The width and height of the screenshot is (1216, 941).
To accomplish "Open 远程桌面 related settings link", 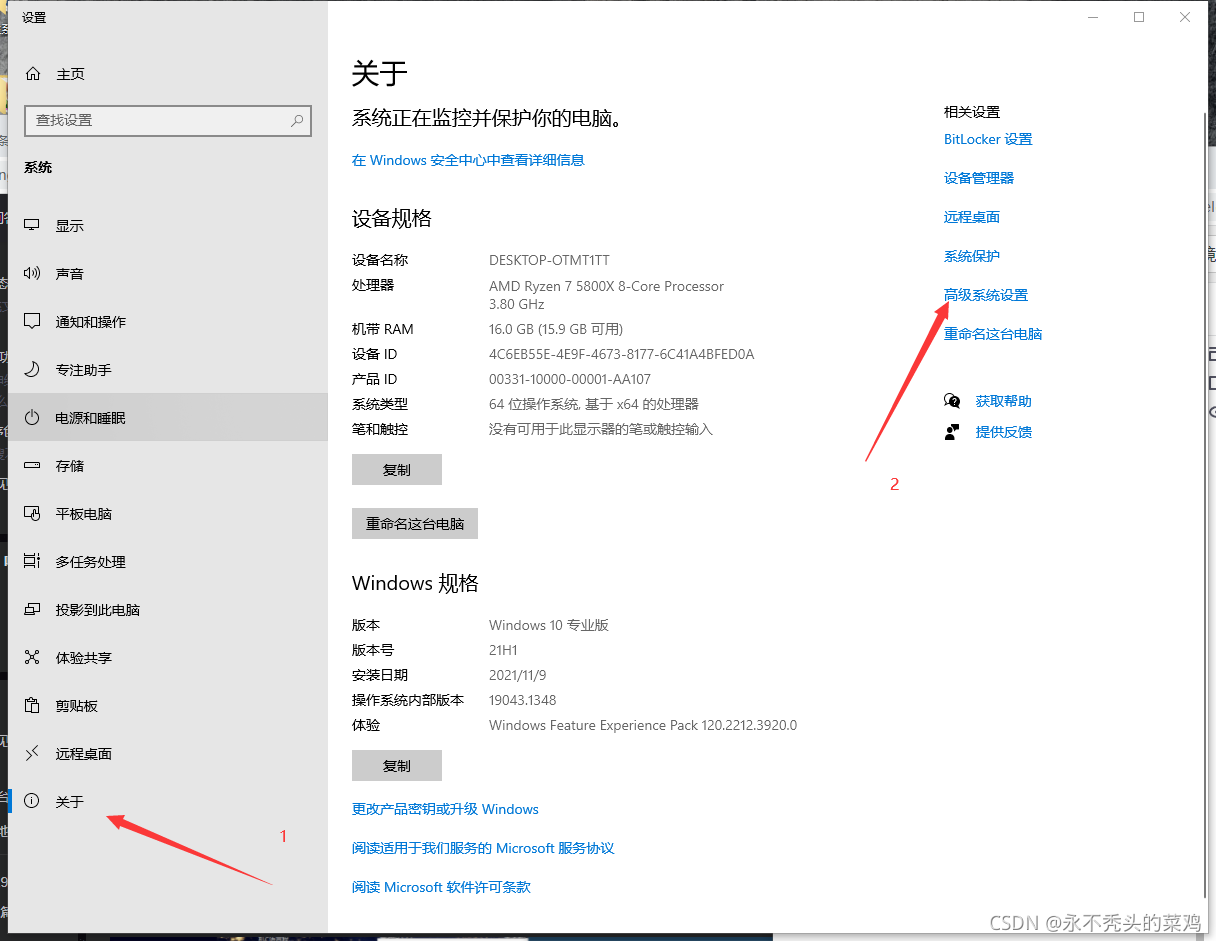I will coord(972,217).
